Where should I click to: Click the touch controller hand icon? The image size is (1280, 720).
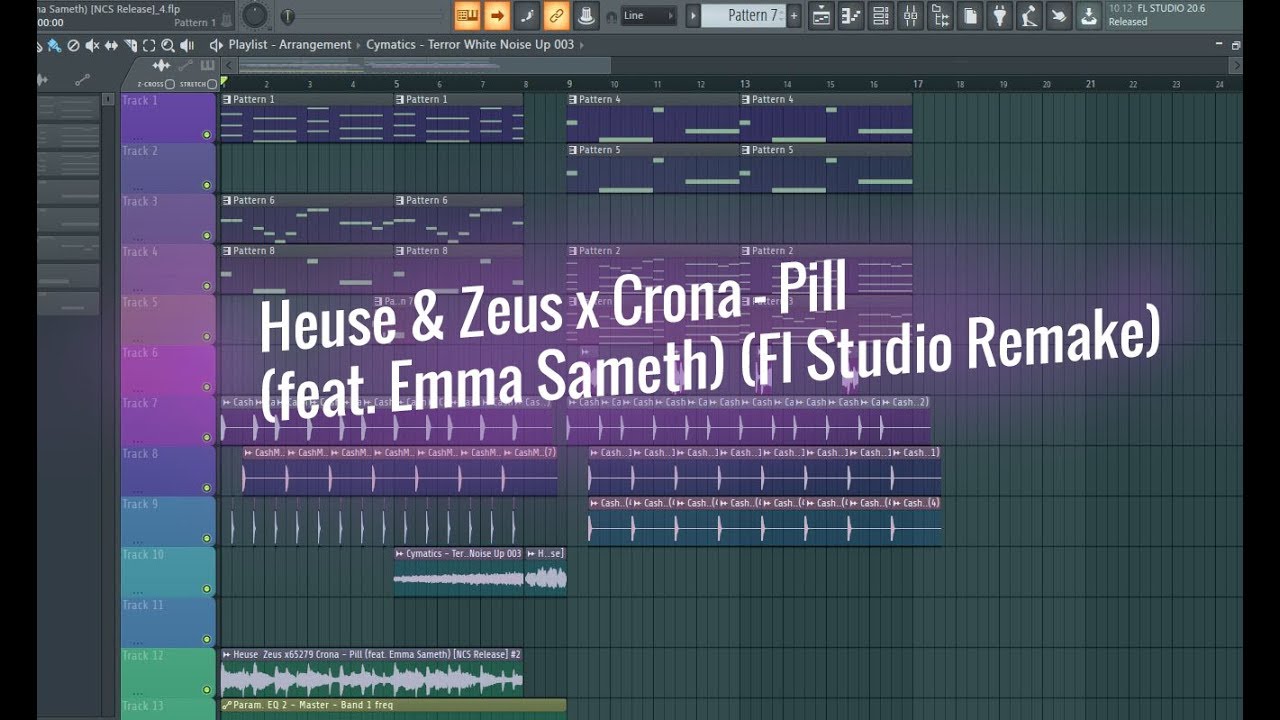(1060, 15)
